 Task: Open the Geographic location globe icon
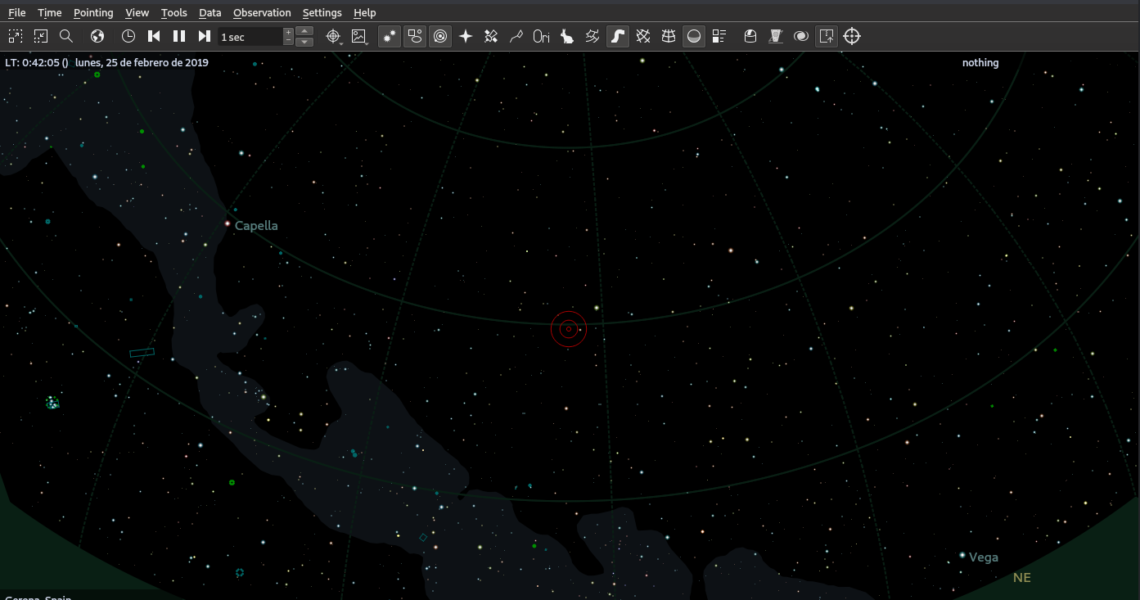point(97,36)
